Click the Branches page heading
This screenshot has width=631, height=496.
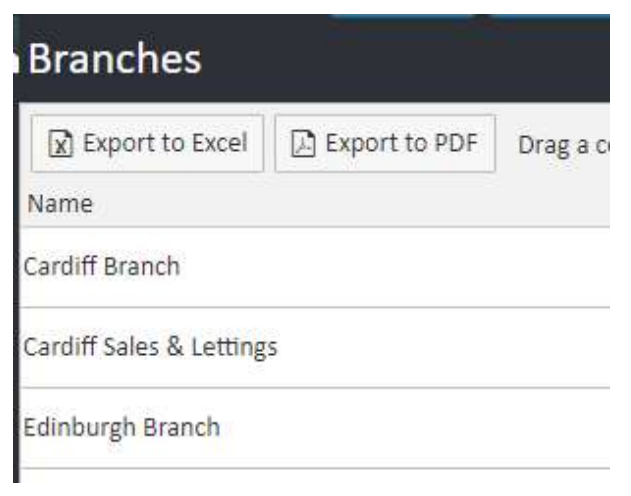coord(114,60)
